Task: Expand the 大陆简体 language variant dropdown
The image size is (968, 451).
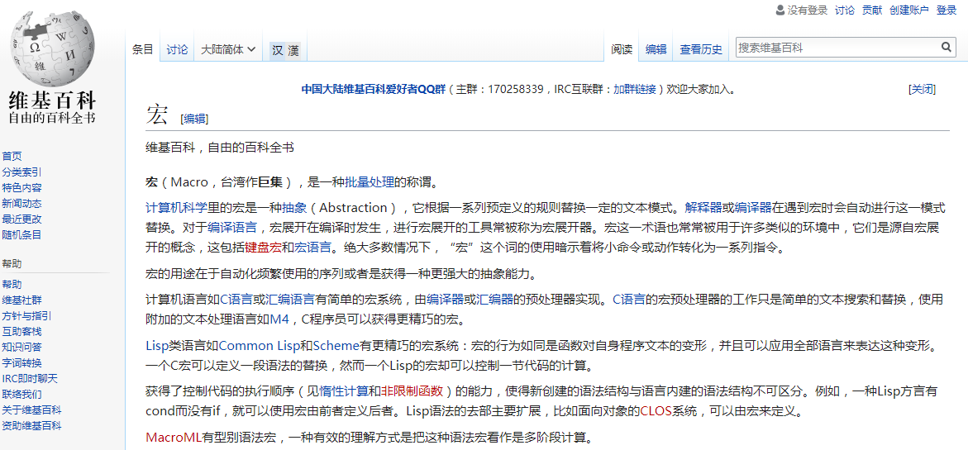Action: coord(228,49)
